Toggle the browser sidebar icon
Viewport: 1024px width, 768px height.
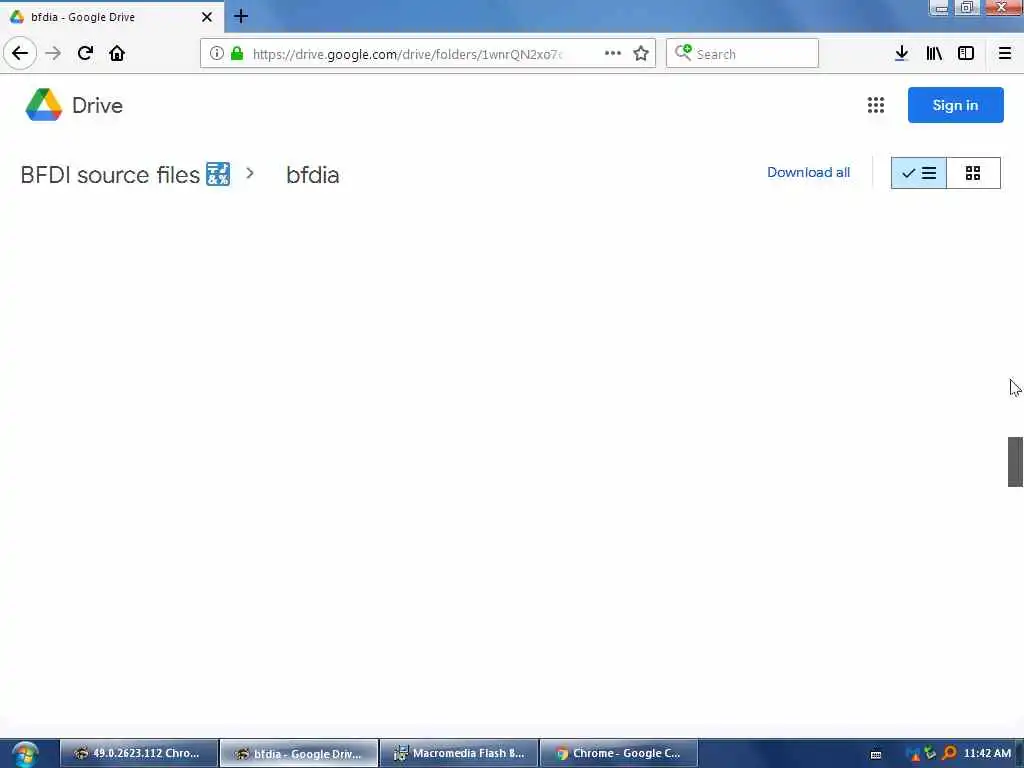966,54
